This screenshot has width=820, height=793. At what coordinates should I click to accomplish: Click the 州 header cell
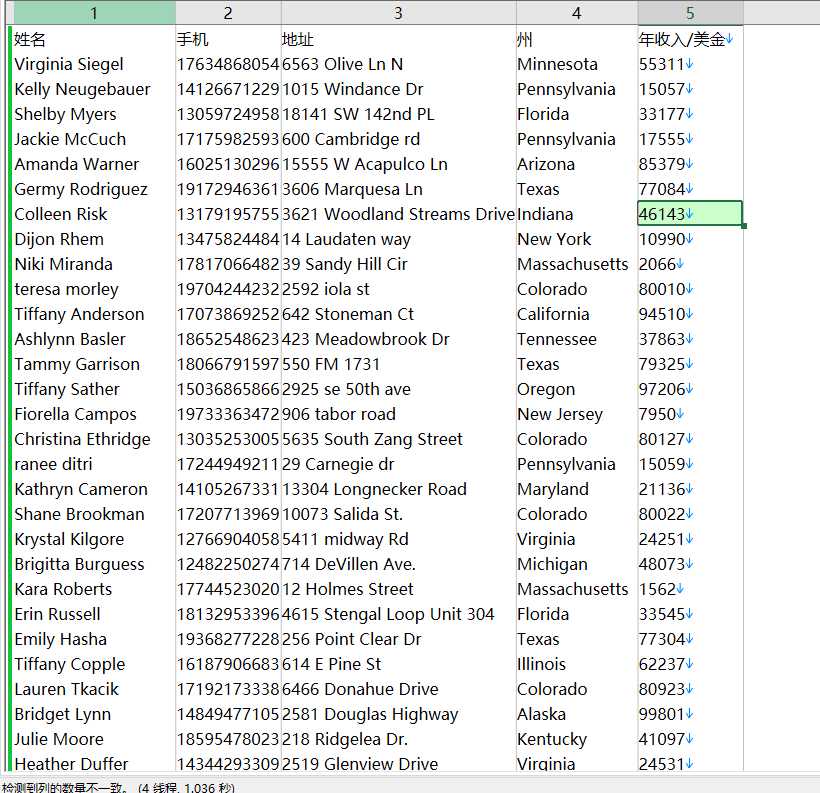pos(576,39)
